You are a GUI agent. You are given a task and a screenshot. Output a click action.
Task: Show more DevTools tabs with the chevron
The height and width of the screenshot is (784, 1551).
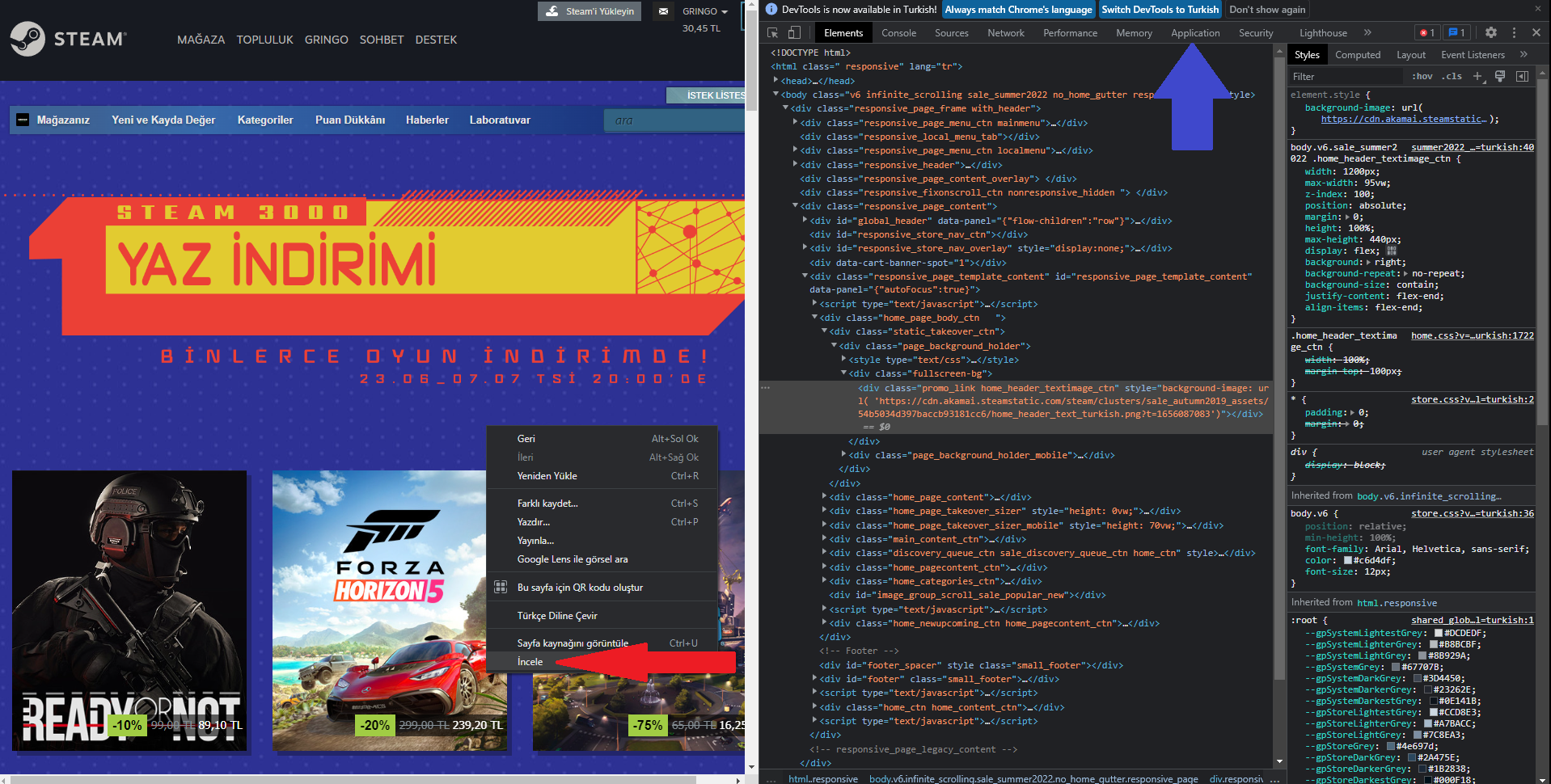coord(1367,32)
